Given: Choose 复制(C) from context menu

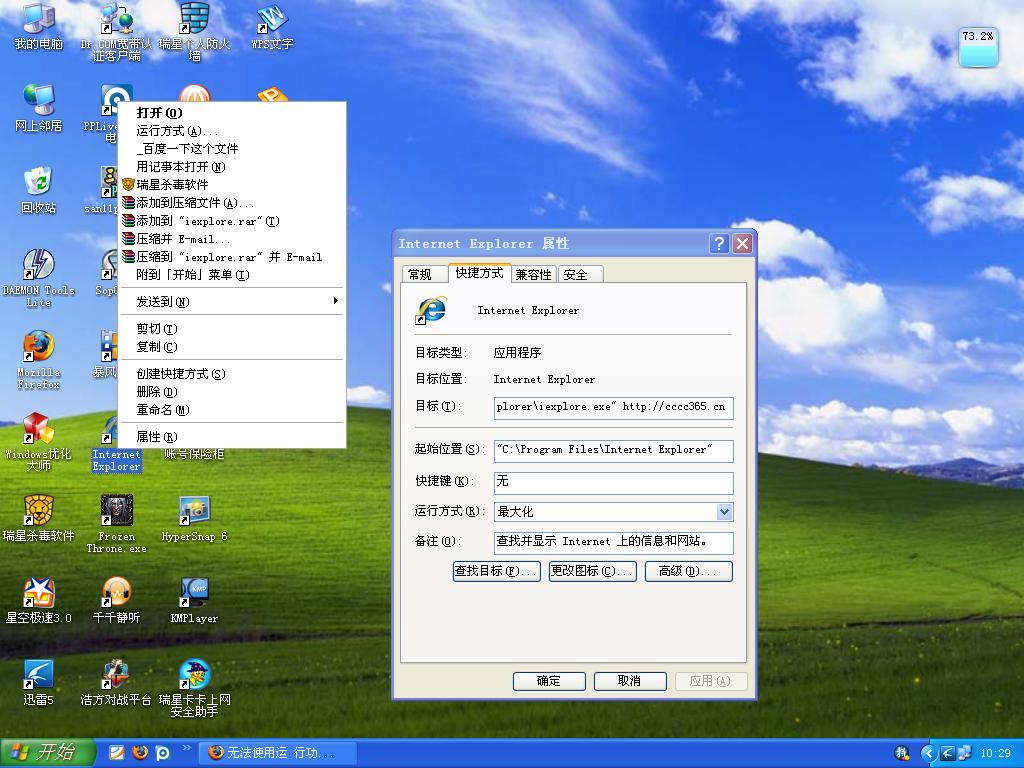Looking at the screenshot, I should (232, 347).
